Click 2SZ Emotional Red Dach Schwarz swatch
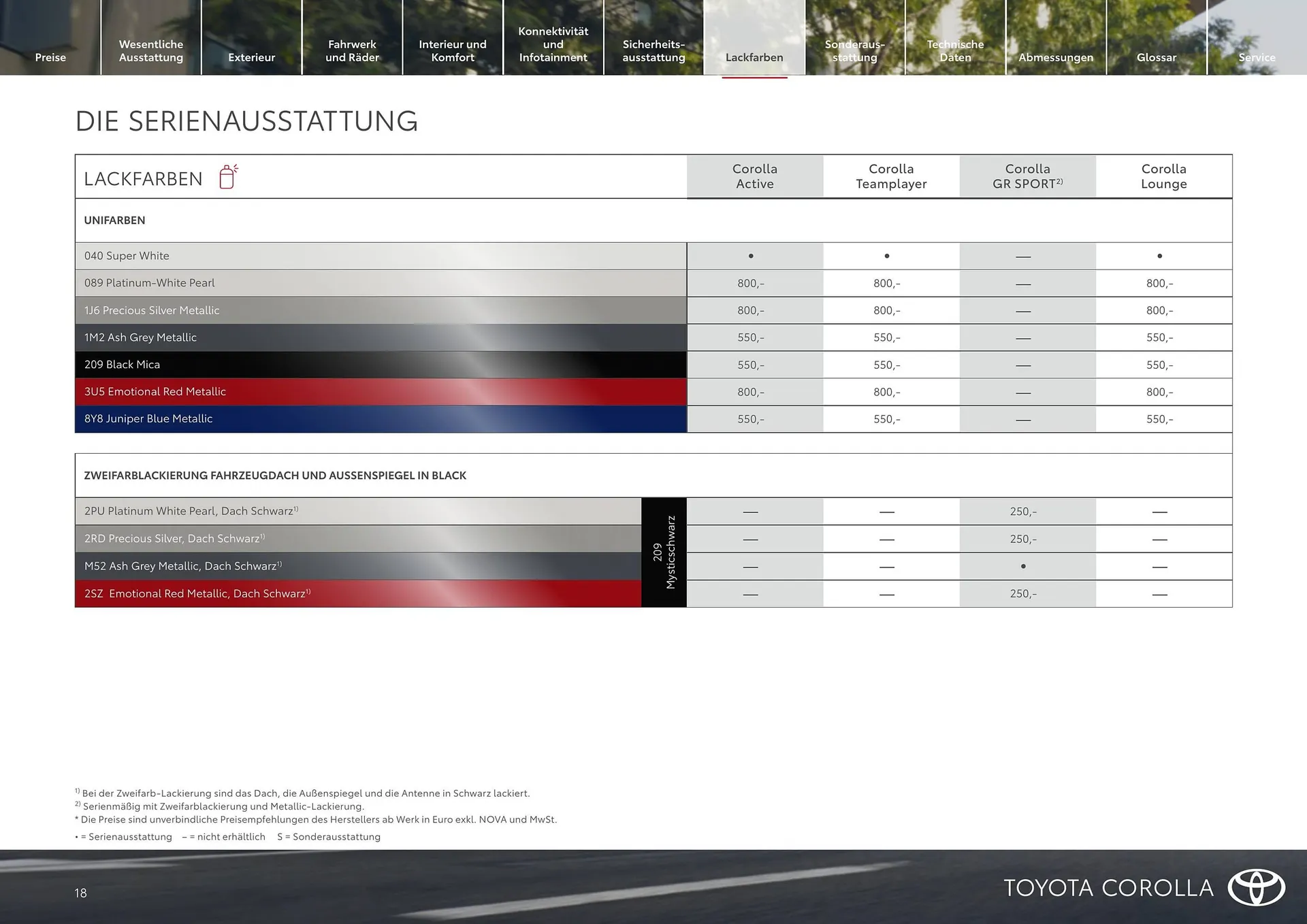Image resolution: width=1307 pixels, height=924 pixels. point(357,593)
